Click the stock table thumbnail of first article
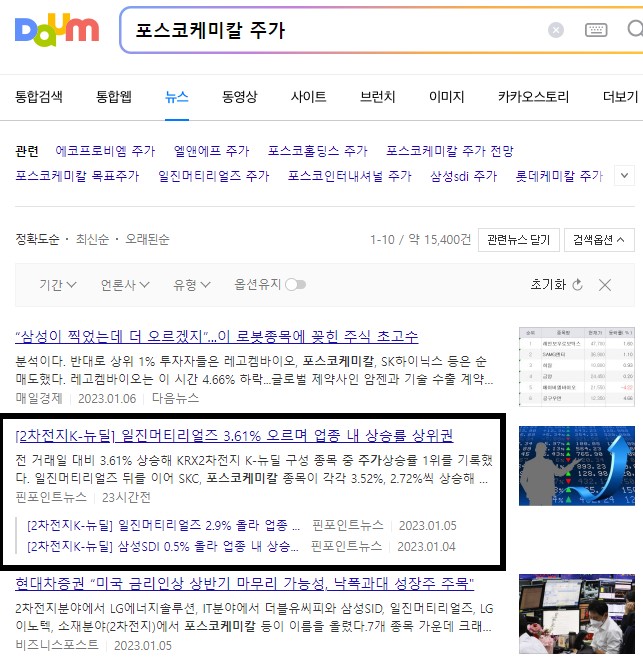Screen dimensions: 643x670 577,367
